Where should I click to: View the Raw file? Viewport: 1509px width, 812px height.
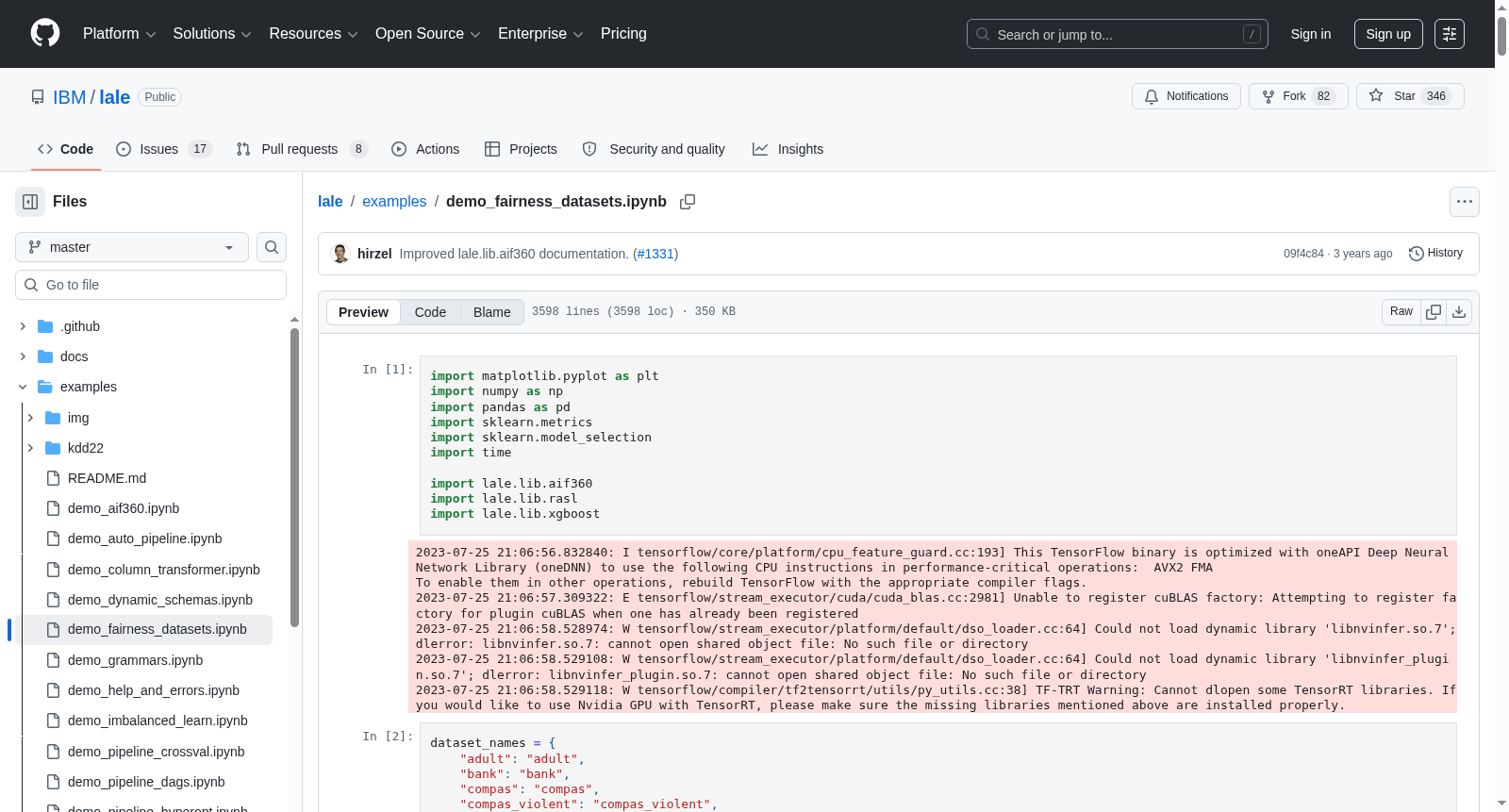[x=1401, y=312]
